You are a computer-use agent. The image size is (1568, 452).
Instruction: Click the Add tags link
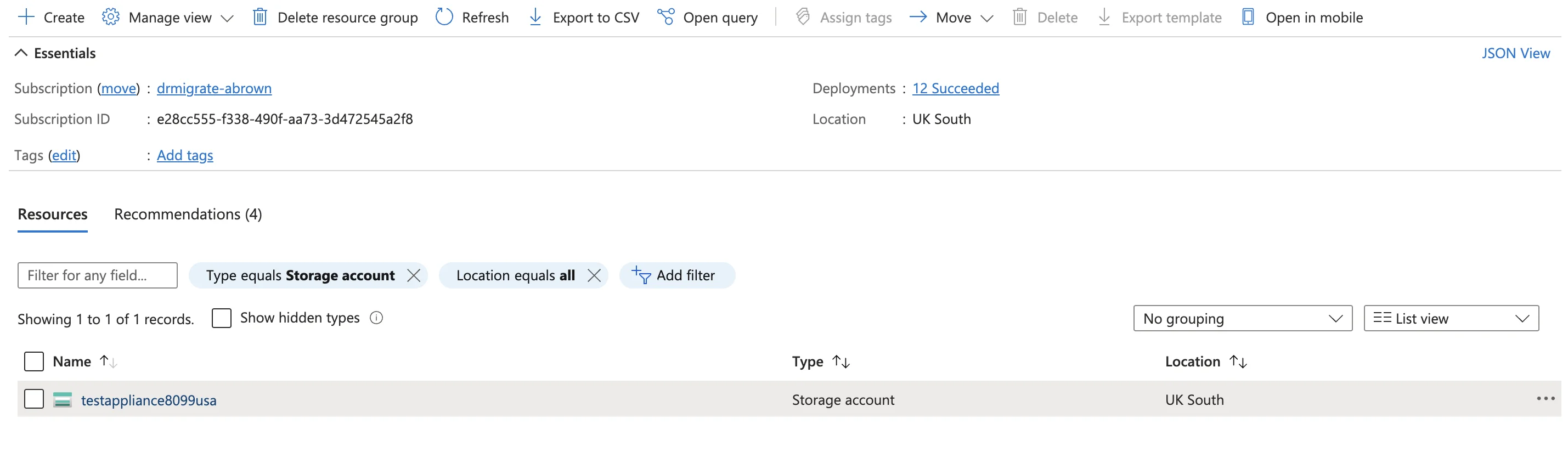click(185, 156)
